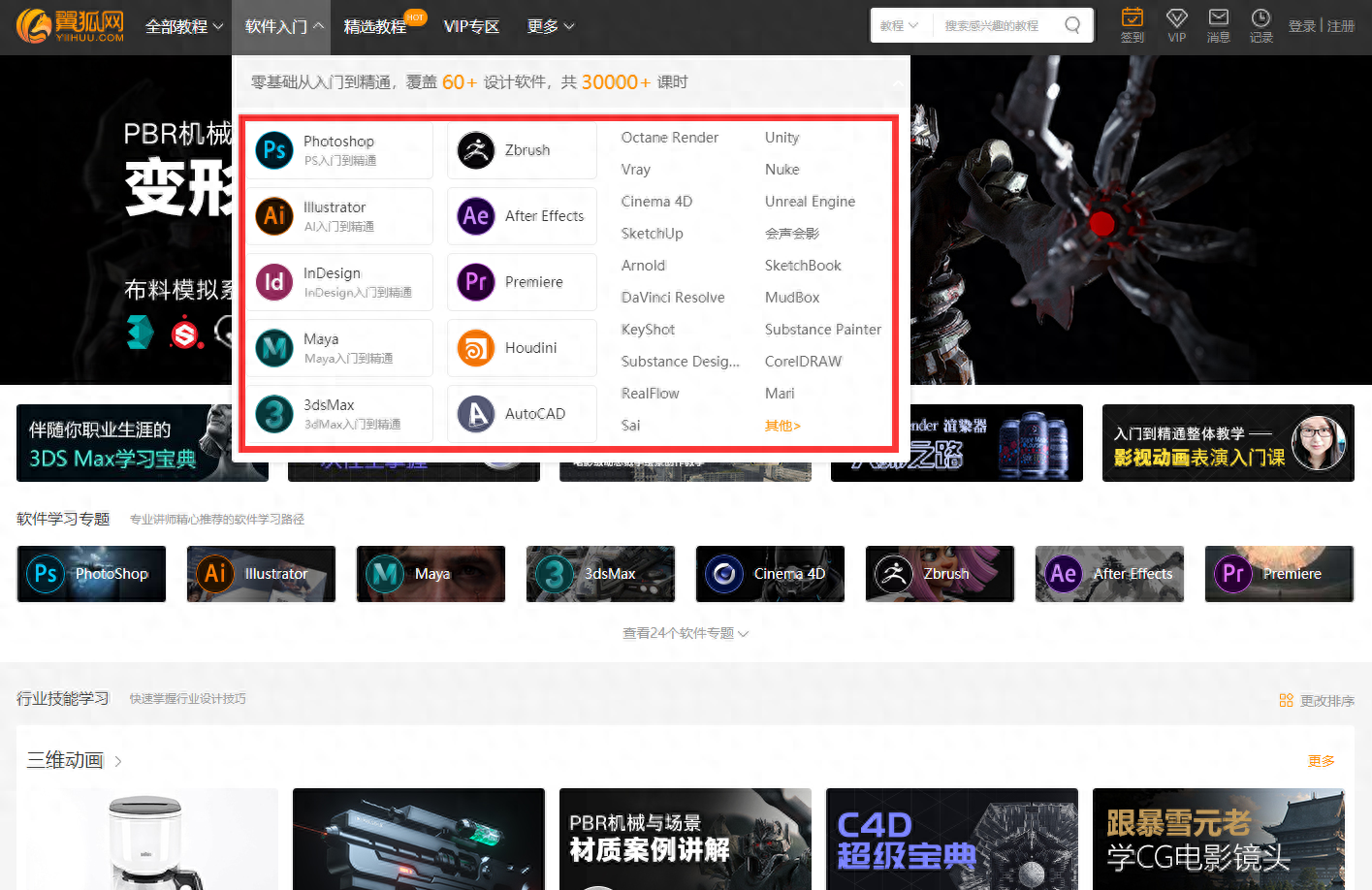Click the 签到 check-in calendar icon
Image resolution: width=1372 pixels, height=890 pixels.
coord(1133,17)
